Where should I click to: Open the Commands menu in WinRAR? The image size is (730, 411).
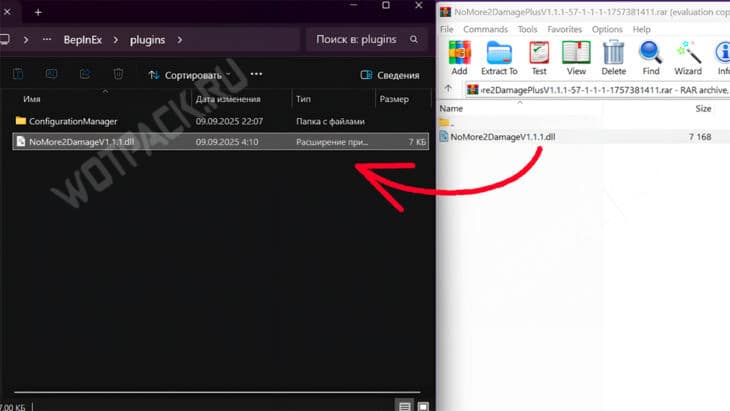485,29
